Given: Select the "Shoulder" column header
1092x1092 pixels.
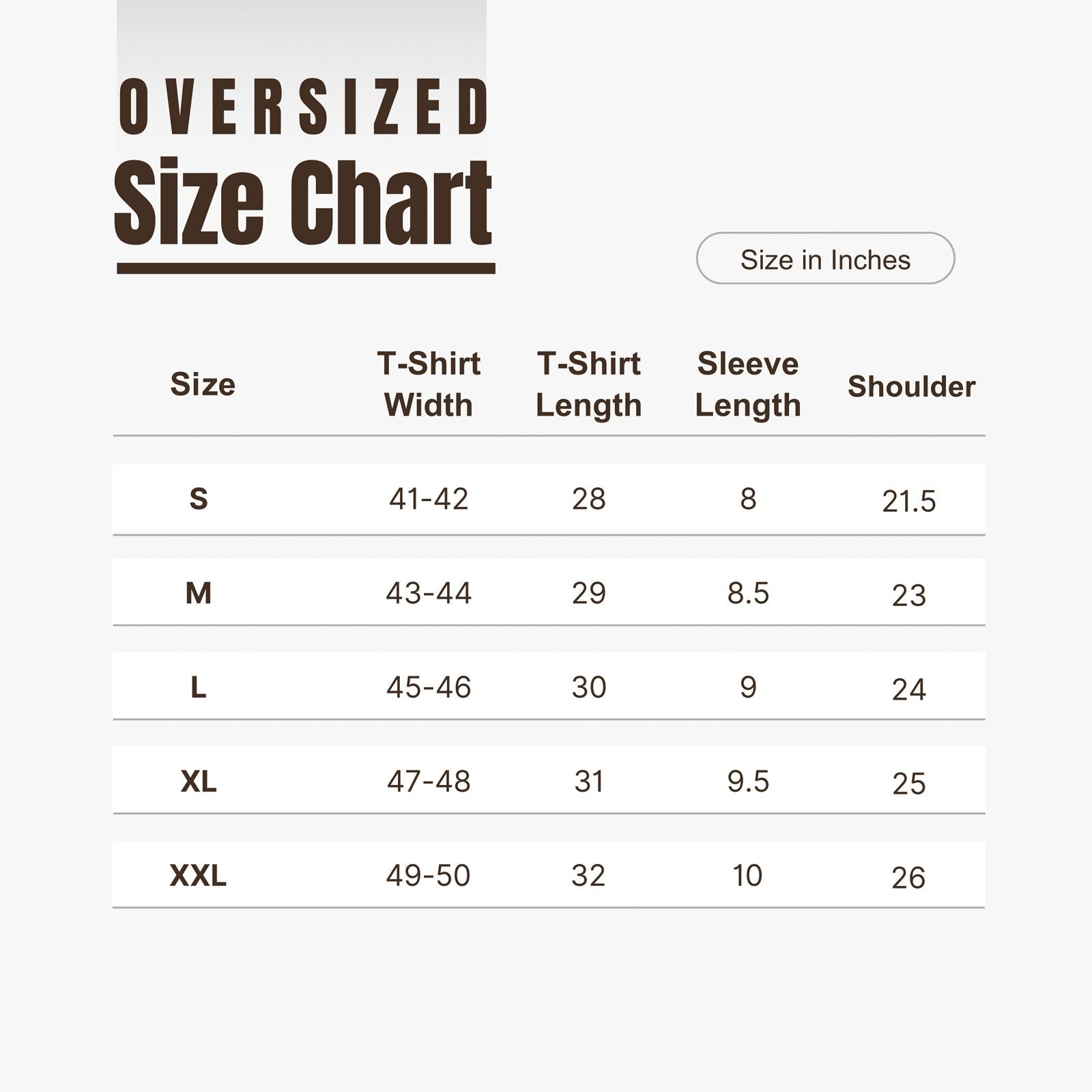Looking at the screenshot, I should click(x=911, y=386).
